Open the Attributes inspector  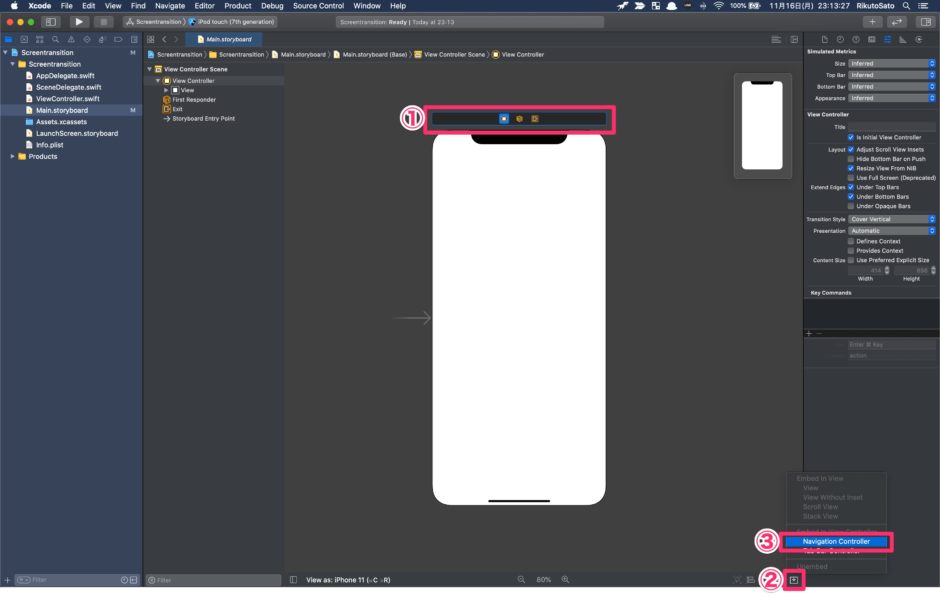[x=887, y=39]
